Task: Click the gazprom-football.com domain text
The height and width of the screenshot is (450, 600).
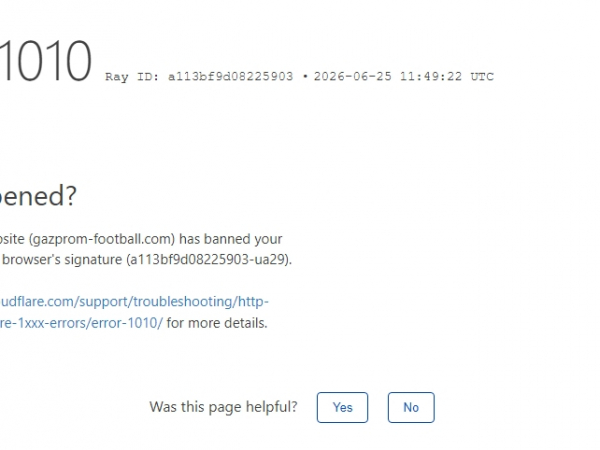Action: pyautogui.click(x=102, y=239)
